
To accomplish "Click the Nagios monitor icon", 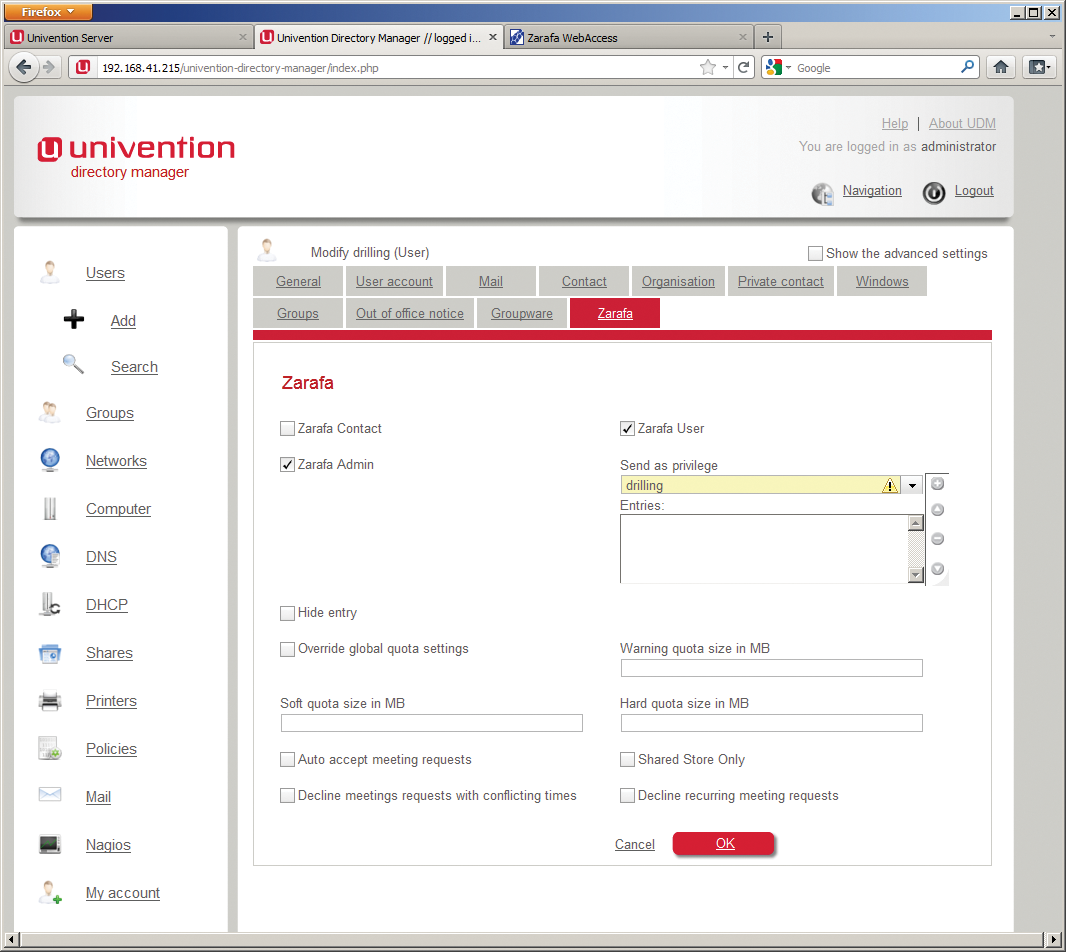I will 49,844.
